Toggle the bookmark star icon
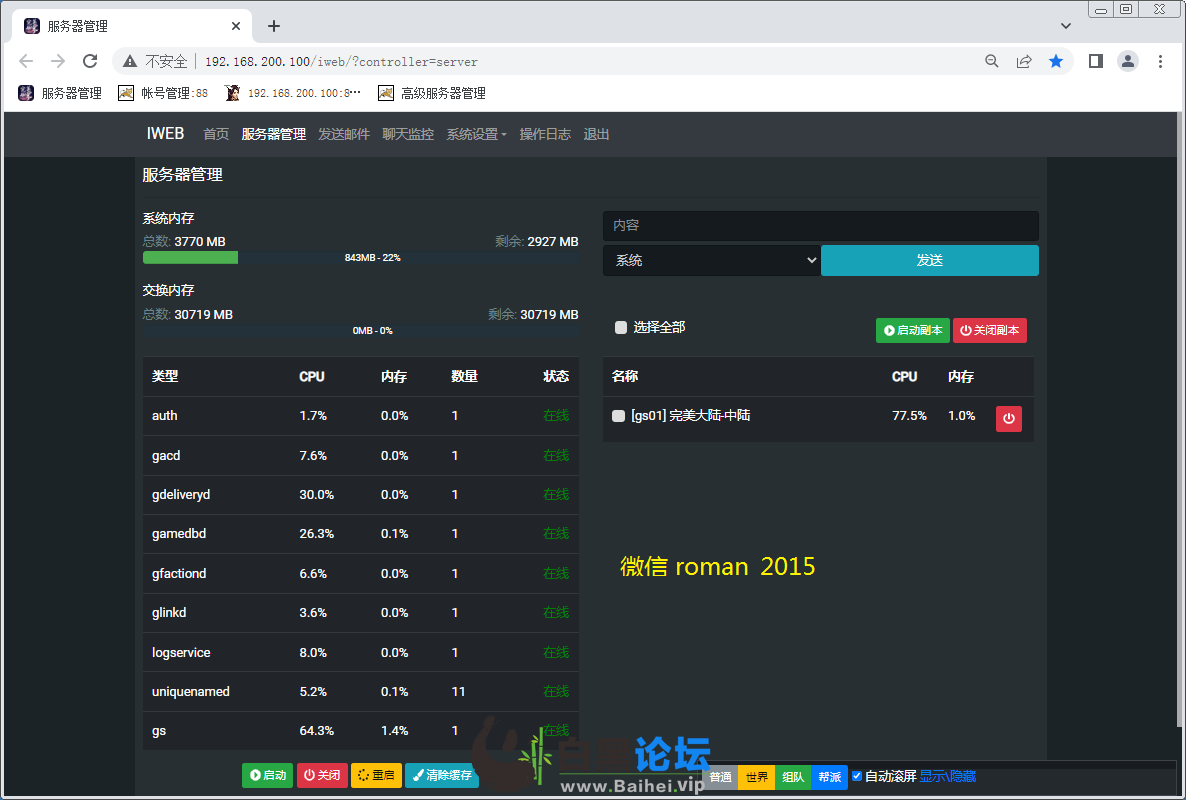Screen dimensions: 1186x800 click(1056, 61)
